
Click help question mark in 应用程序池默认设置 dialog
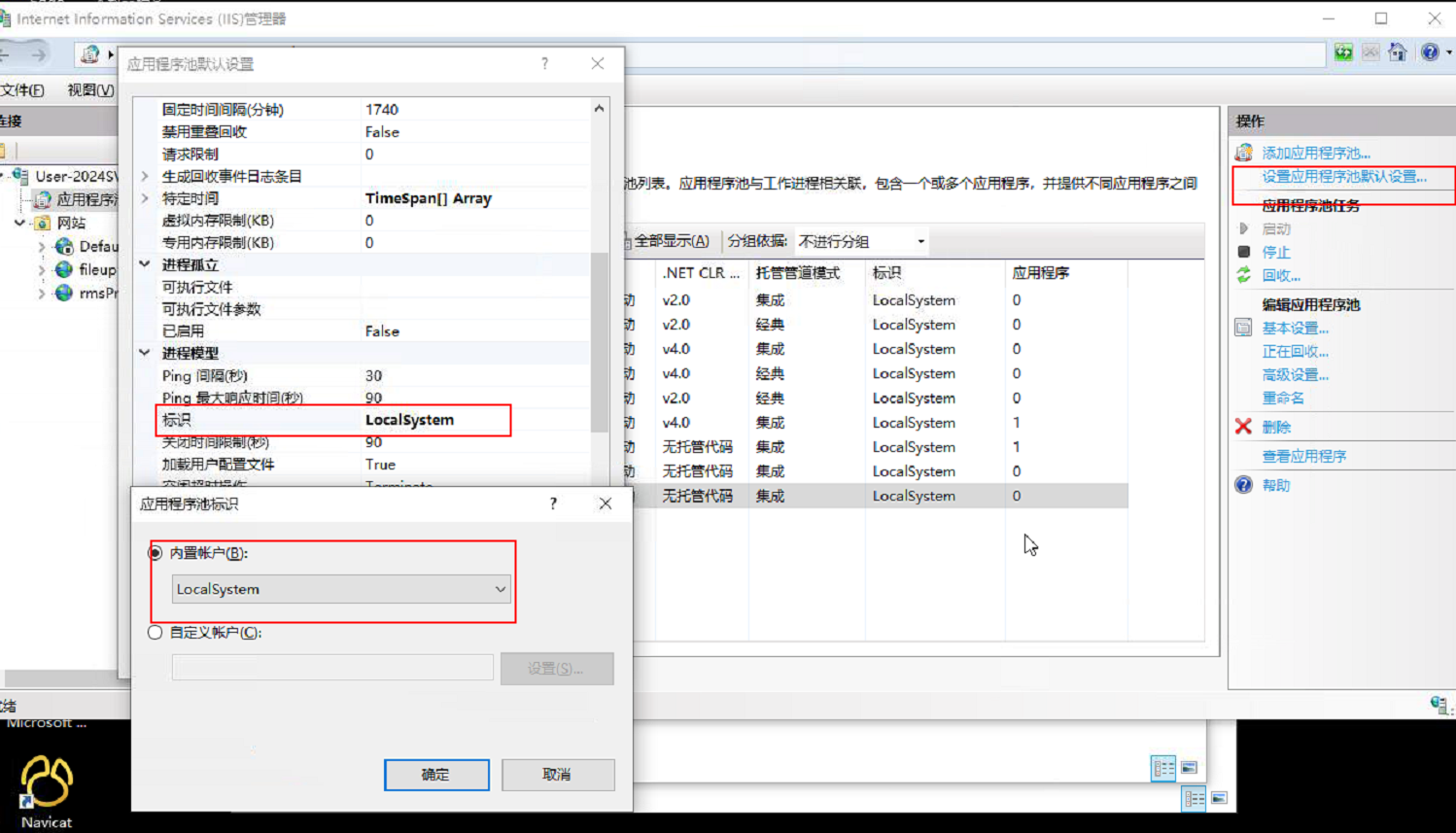point(544,64)
